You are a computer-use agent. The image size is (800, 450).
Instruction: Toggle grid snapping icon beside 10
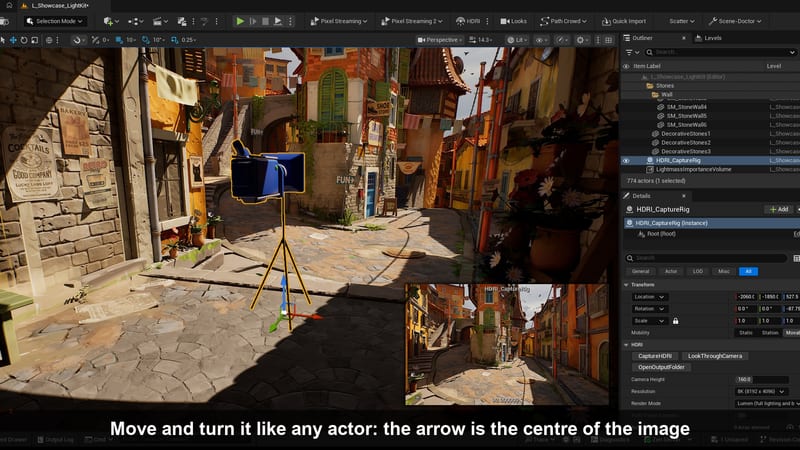119,40
